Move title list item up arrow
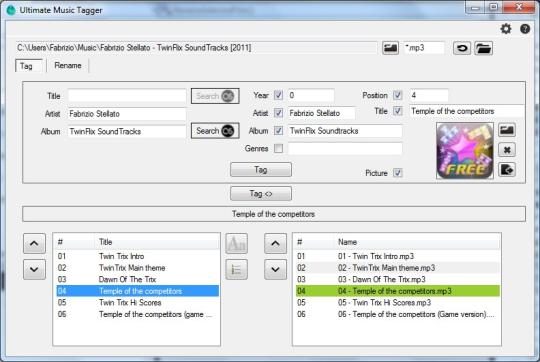 34,244
